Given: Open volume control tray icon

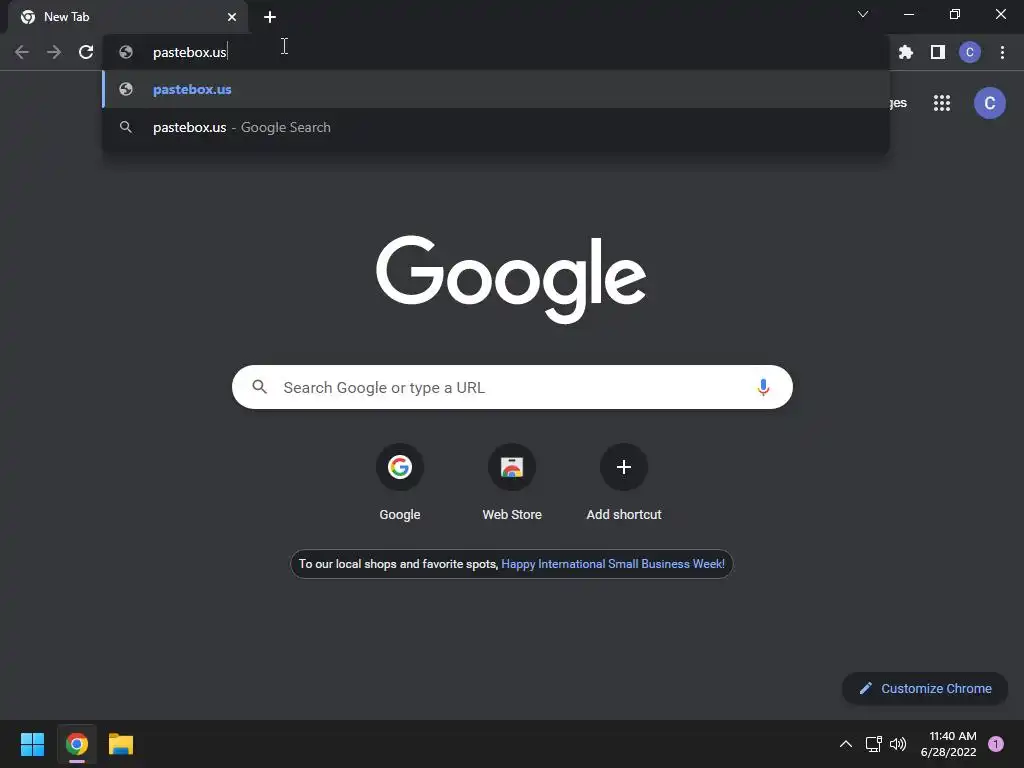Looking at the screenshot, I should 898,744.
